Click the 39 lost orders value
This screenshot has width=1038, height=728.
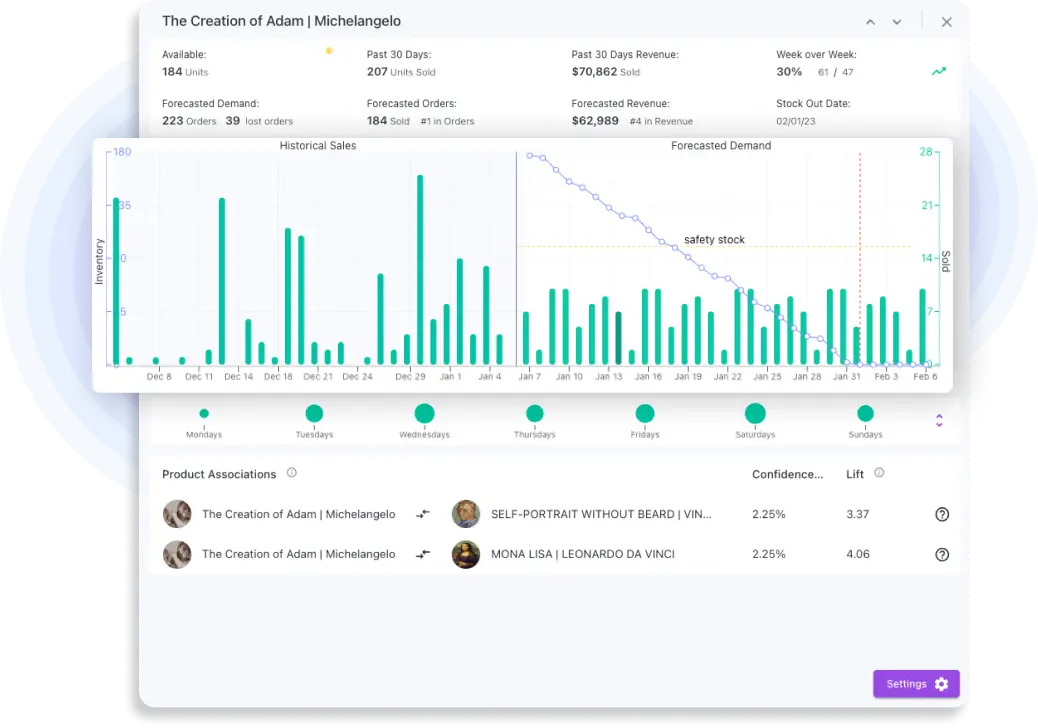click(x=232, y=120)
